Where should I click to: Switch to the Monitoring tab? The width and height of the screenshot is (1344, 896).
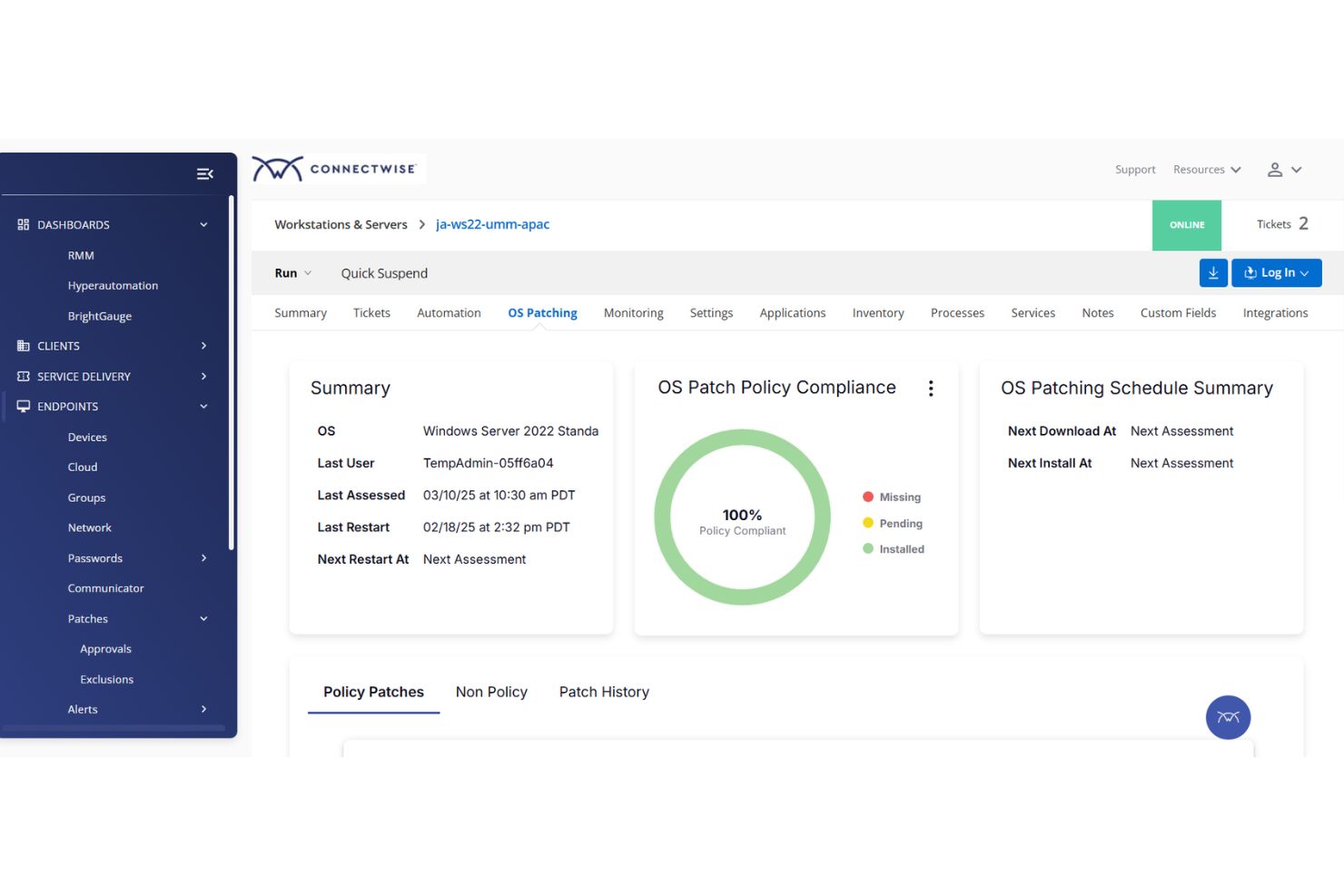[x=633, y=312]
